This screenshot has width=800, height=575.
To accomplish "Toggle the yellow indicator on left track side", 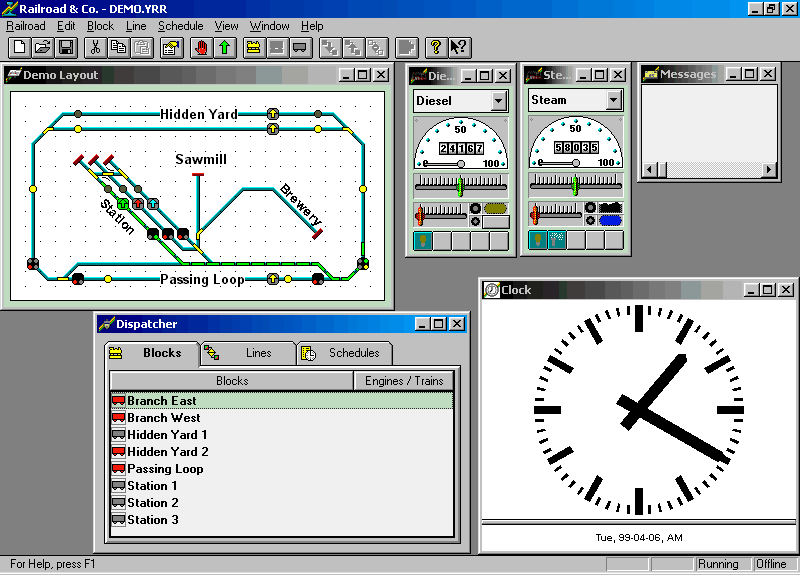I will tap(33, 189).
